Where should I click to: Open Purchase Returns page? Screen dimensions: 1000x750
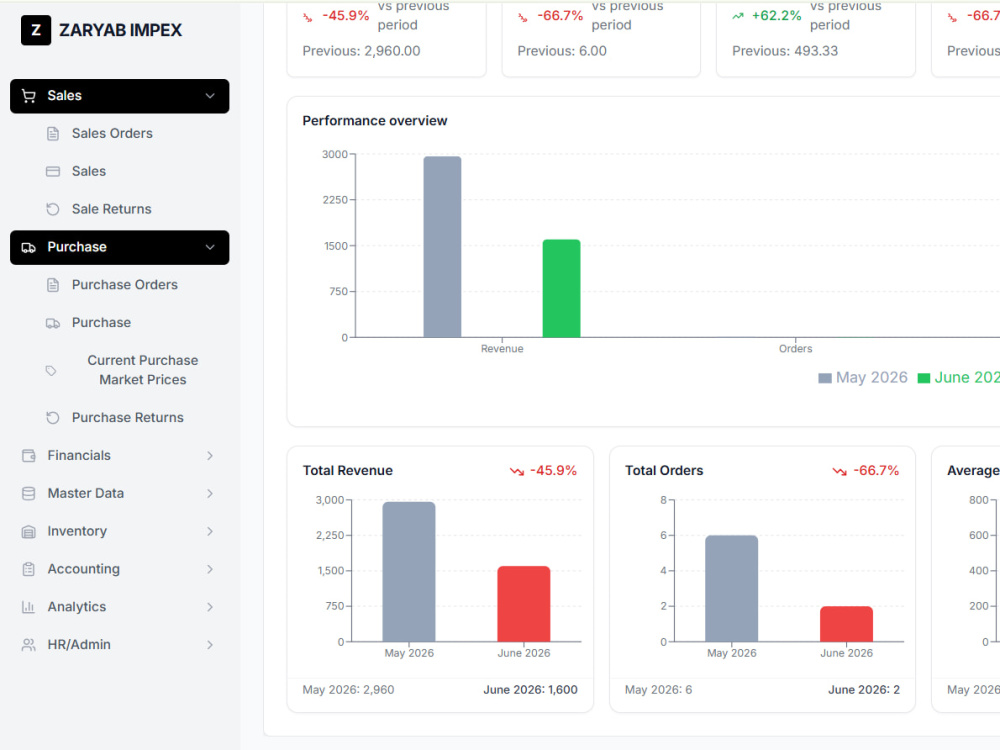128,418
